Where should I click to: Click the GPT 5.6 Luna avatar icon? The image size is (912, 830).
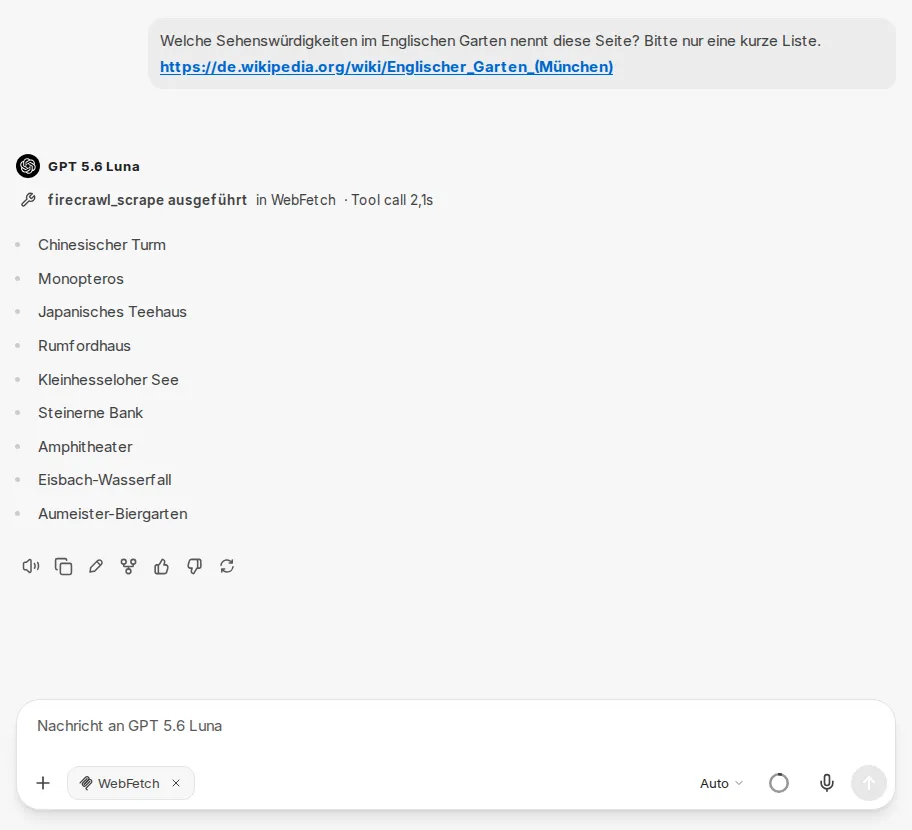coord(28,166)
